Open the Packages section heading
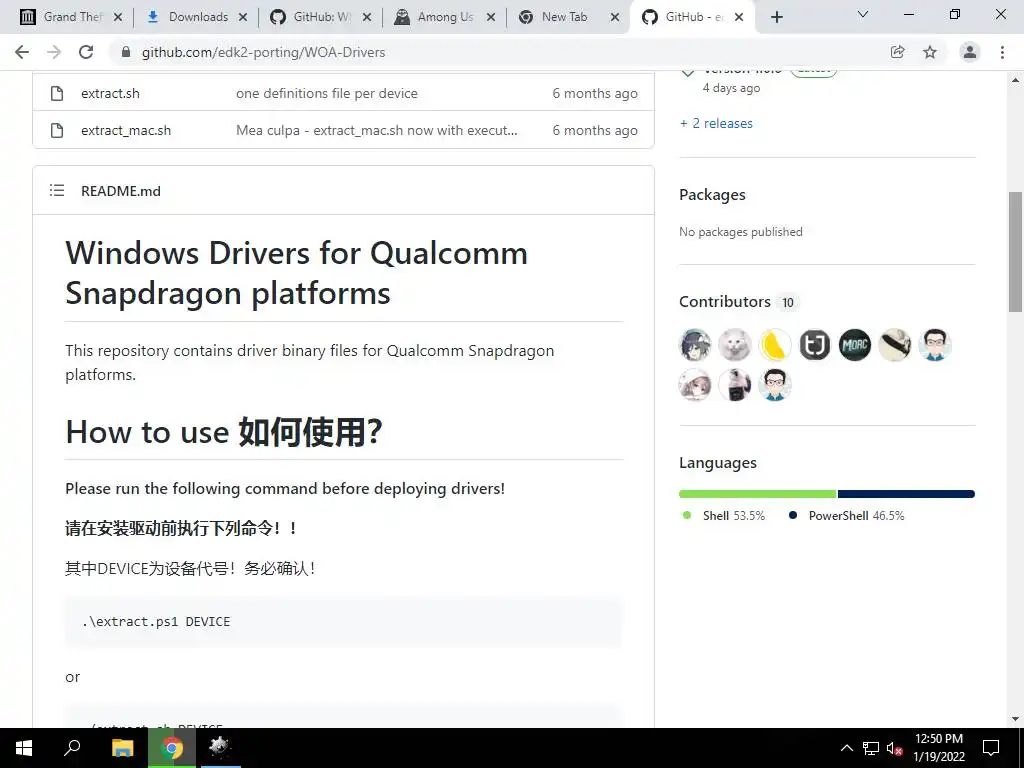The width and height of the screenshot is (1024, 768). [x=712, y=195]
